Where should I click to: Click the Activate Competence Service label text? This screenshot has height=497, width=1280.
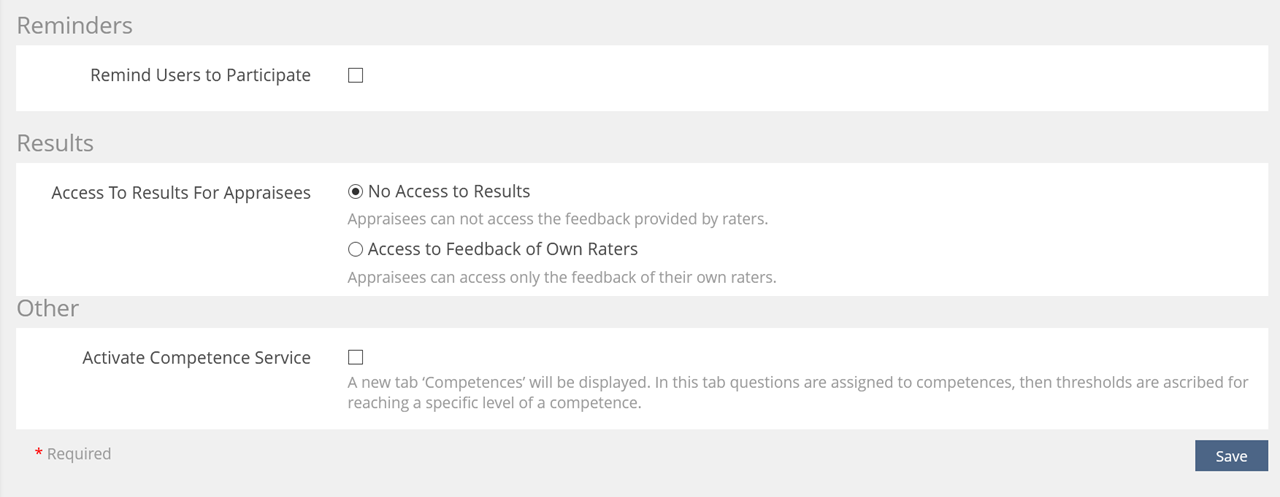[196, 357]
